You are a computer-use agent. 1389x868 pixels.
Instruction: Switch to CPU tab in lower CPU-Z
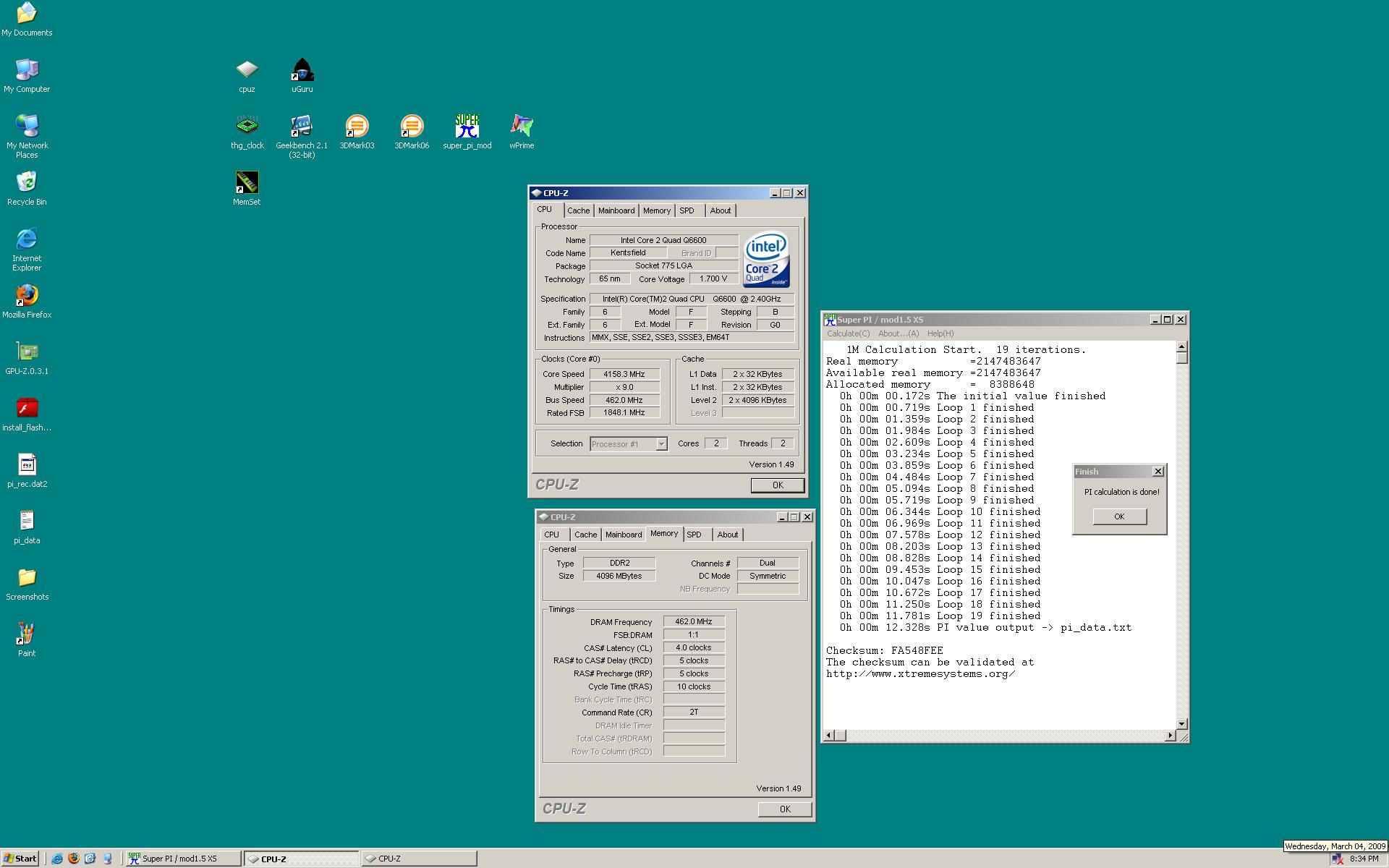[x=551, y=535]
